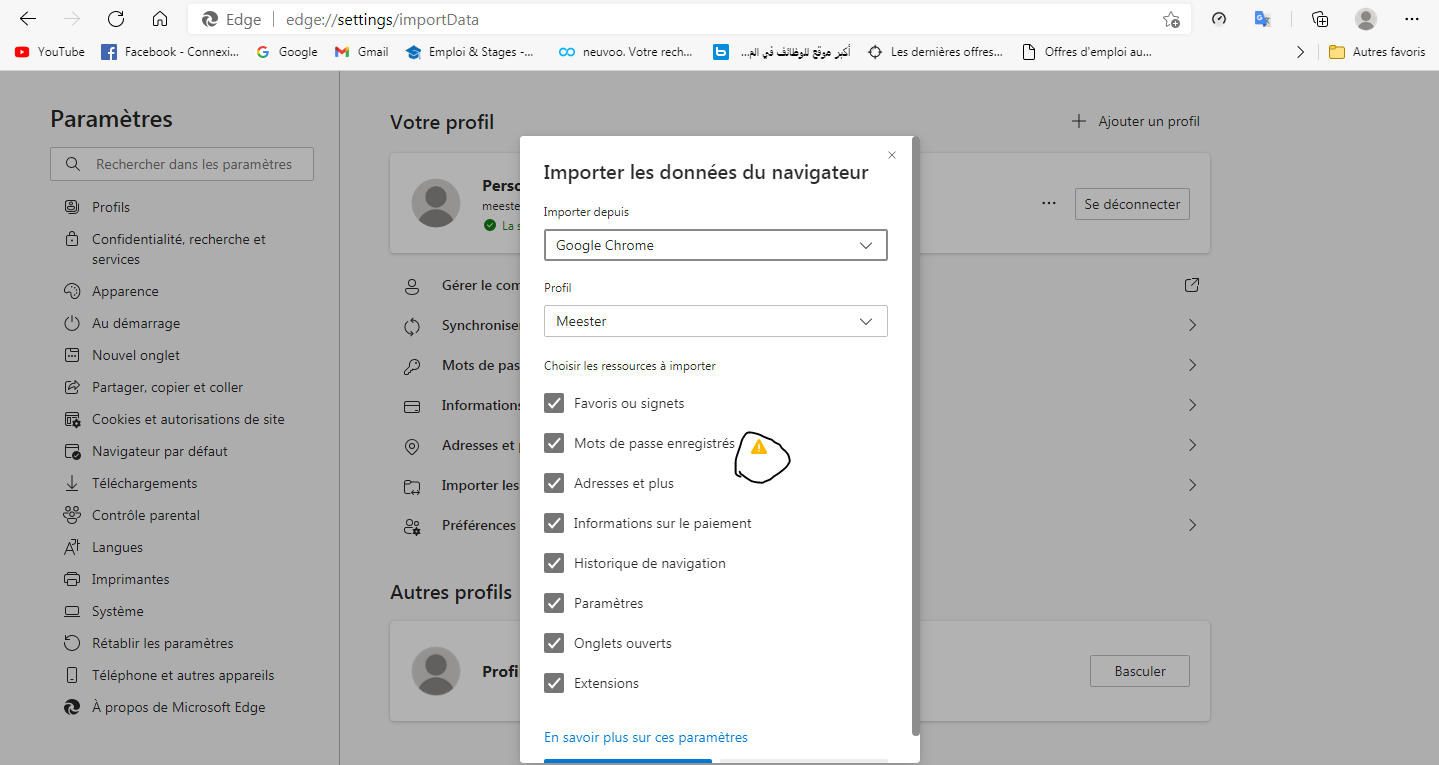Uncheck Mots de passe enregistrés
The image size is (1439, 765).
tap(554, 443)
